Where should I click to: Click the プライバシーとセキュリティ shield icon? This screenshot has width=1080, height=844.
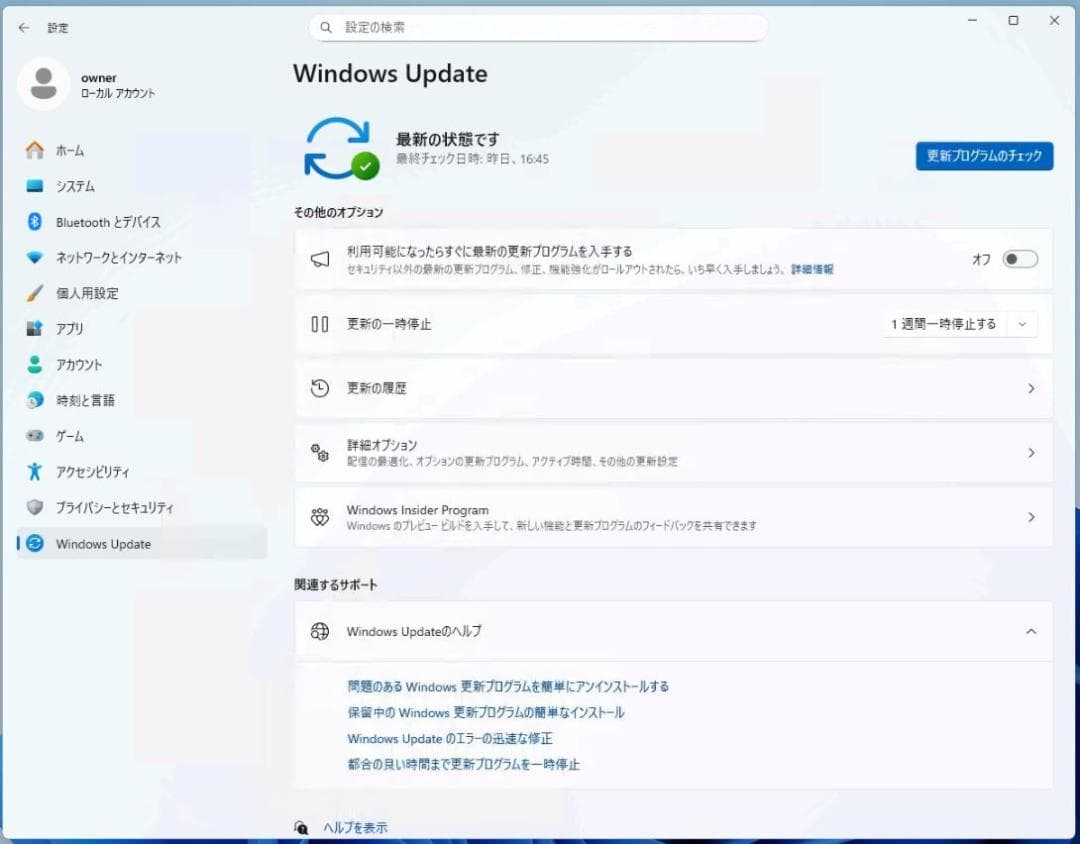click(x=35, y=508)
